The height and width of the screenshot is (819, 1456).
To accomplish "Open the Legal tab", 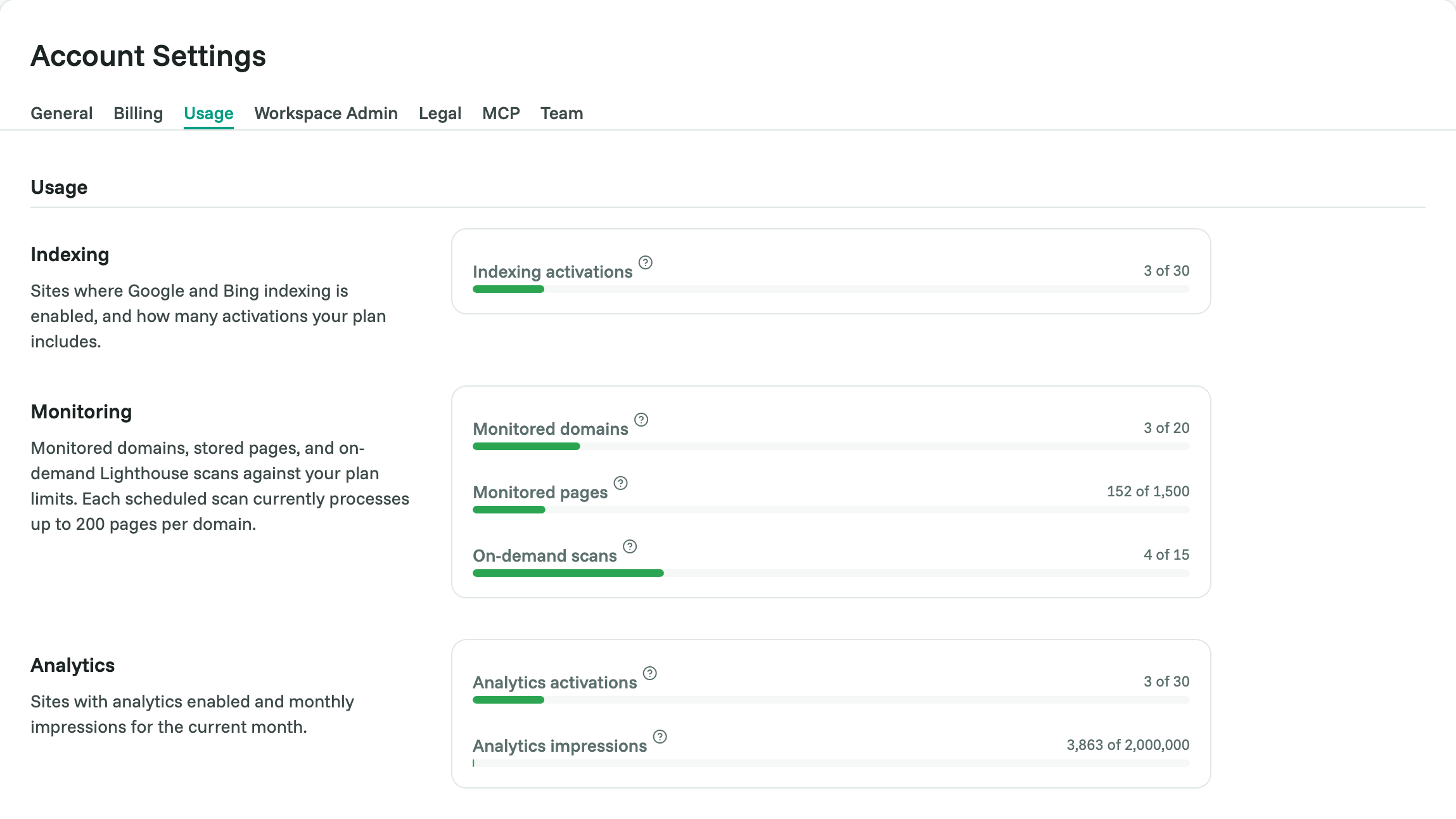I will [440, 113].
